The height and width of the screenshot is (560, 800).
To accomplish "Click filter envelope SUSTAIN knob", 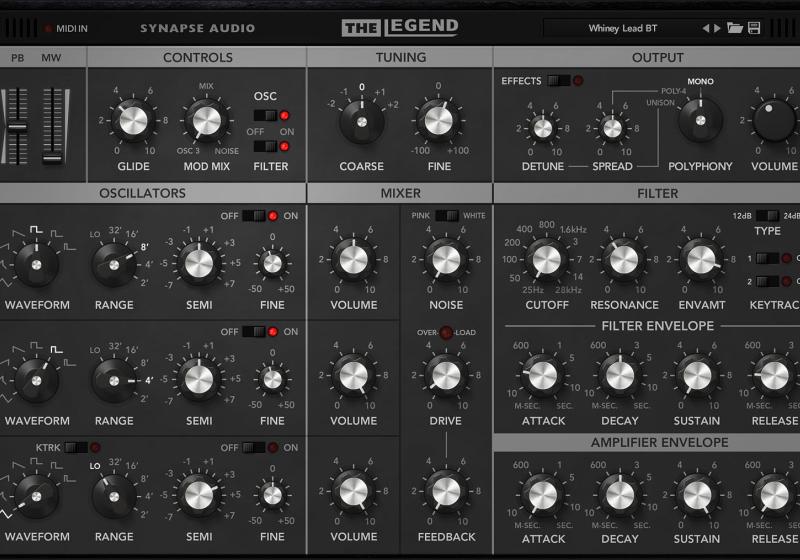I will (697, 375).
